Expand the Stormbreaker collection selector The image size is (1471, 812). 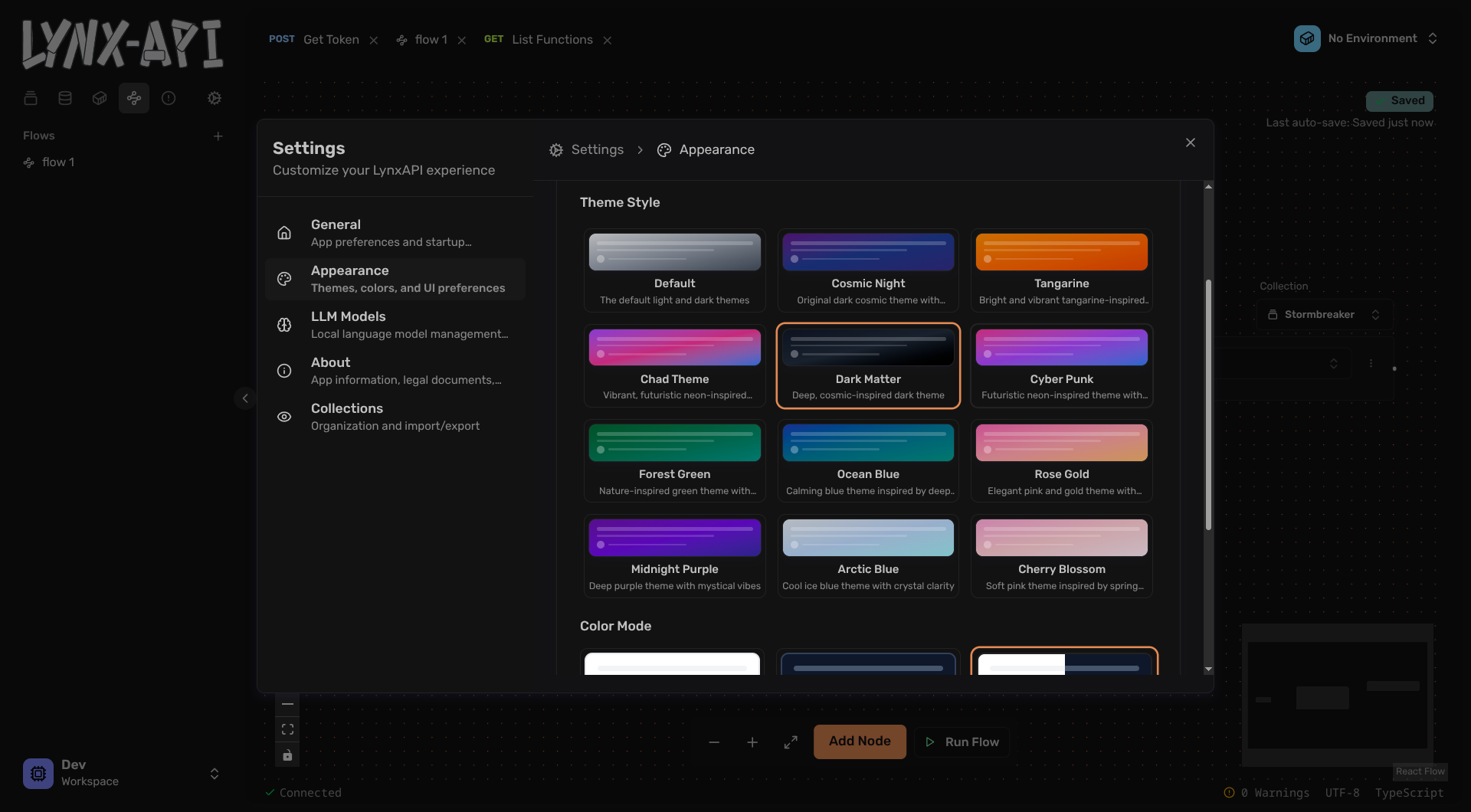(x=1324, y=314)
